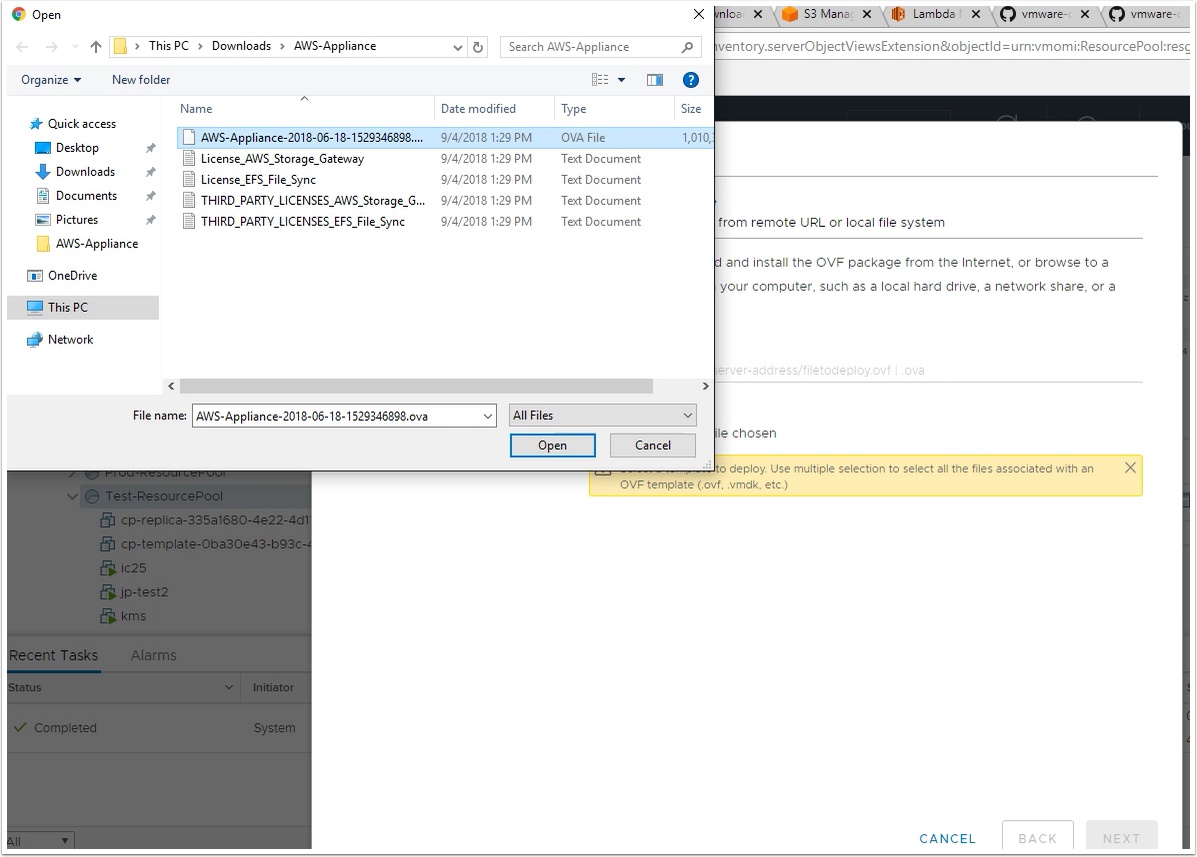The height and width of the screenshot is (857, 1197).
Task: Click the horizontal scrollbar of file list
Action: (417, 386)
